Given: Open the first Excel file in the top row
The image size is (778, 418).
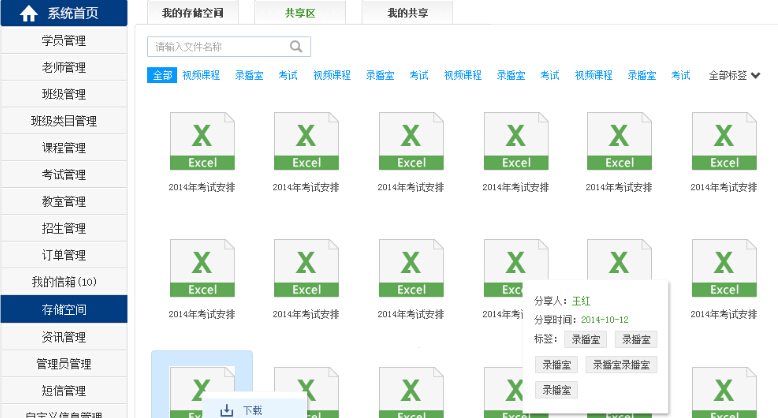Looking at the screenshot, I should click(202, 142).
